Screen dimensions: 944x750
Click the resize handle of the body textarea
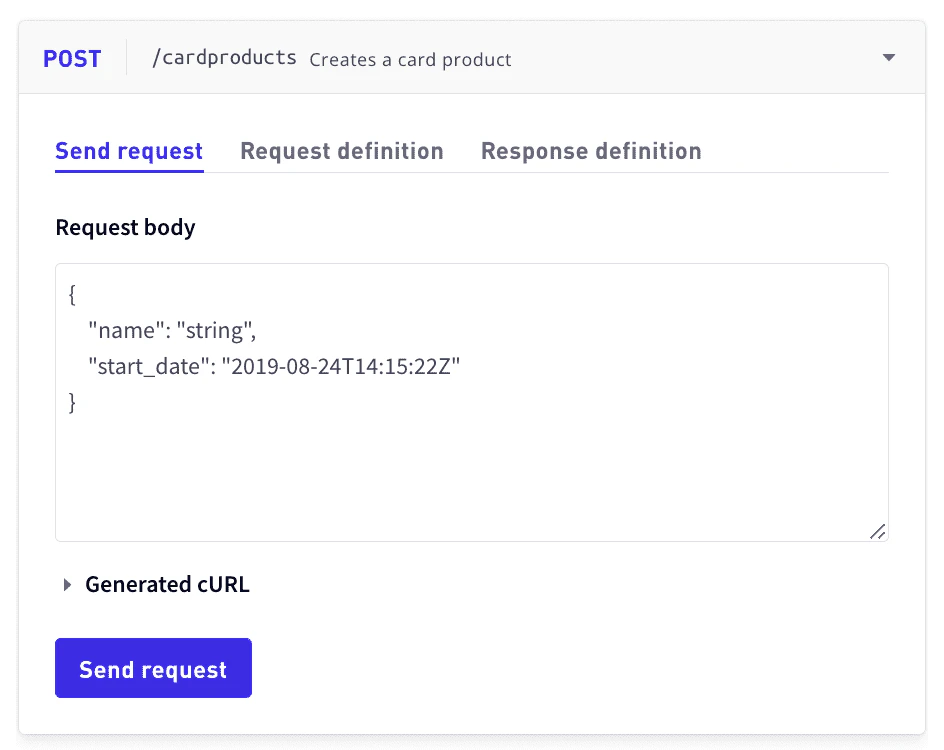878,531
